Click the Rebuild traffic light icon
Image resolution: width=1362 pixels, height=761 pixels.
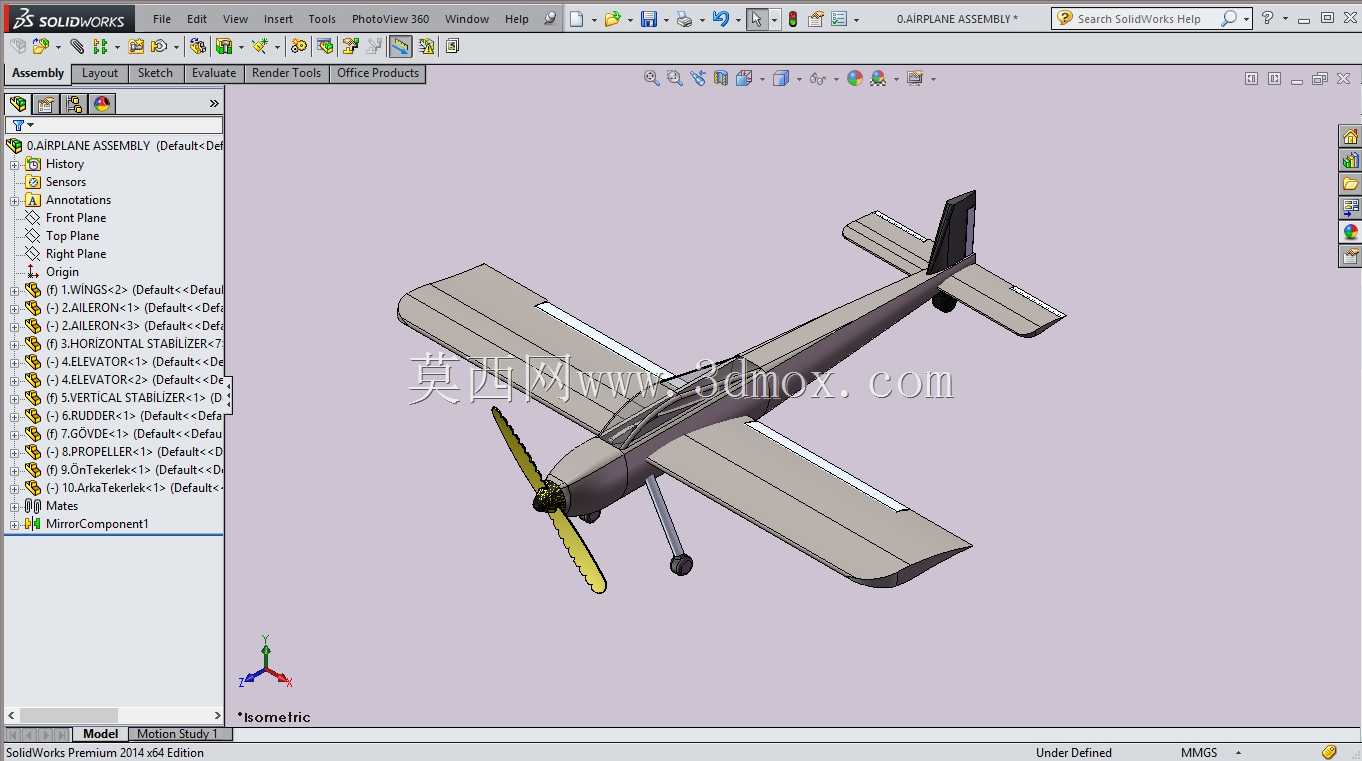(792, 19)
